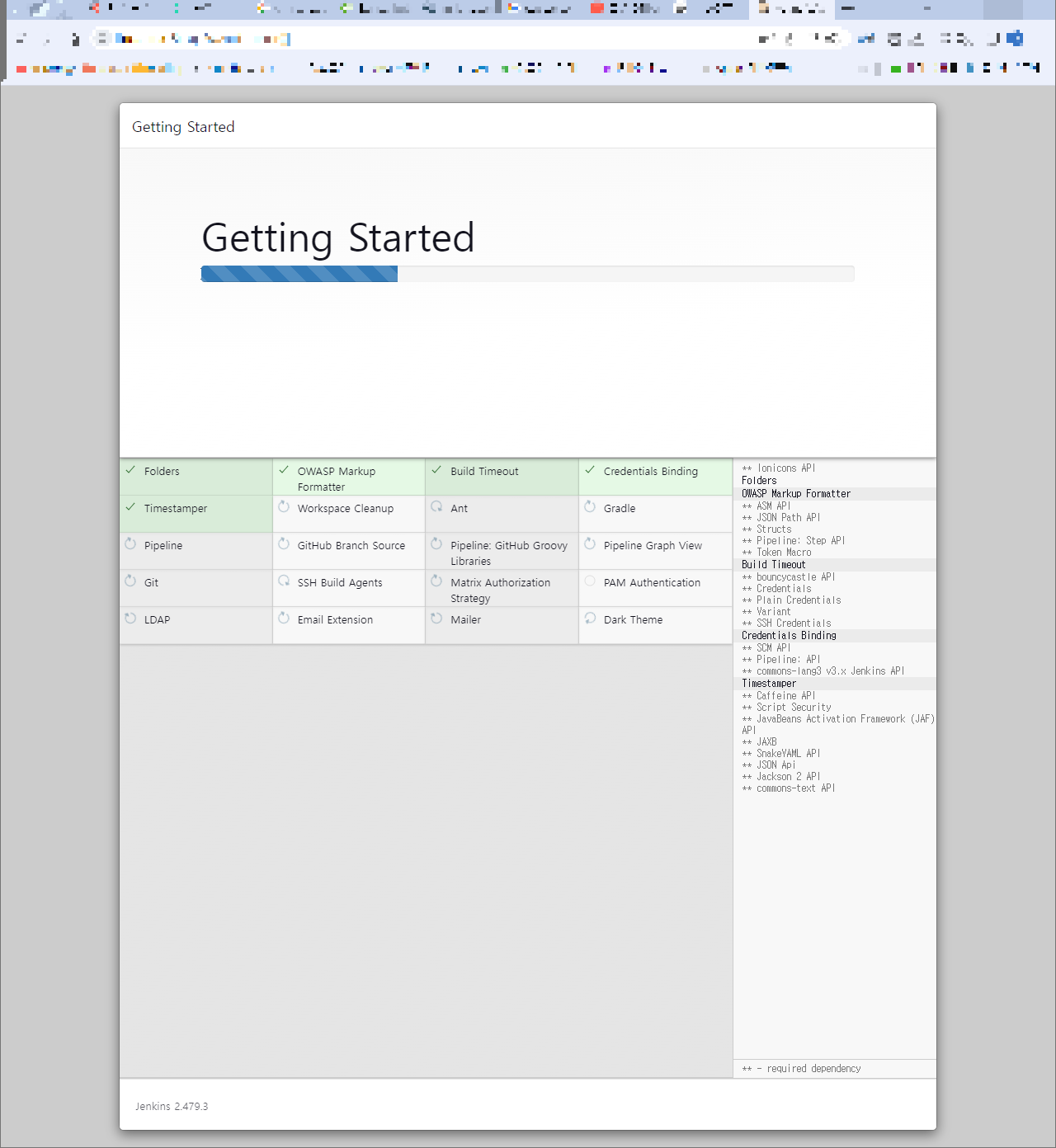Click the pending spinner icon beside Gradle
The image size is (1056, 1148).
click(590, 506)
